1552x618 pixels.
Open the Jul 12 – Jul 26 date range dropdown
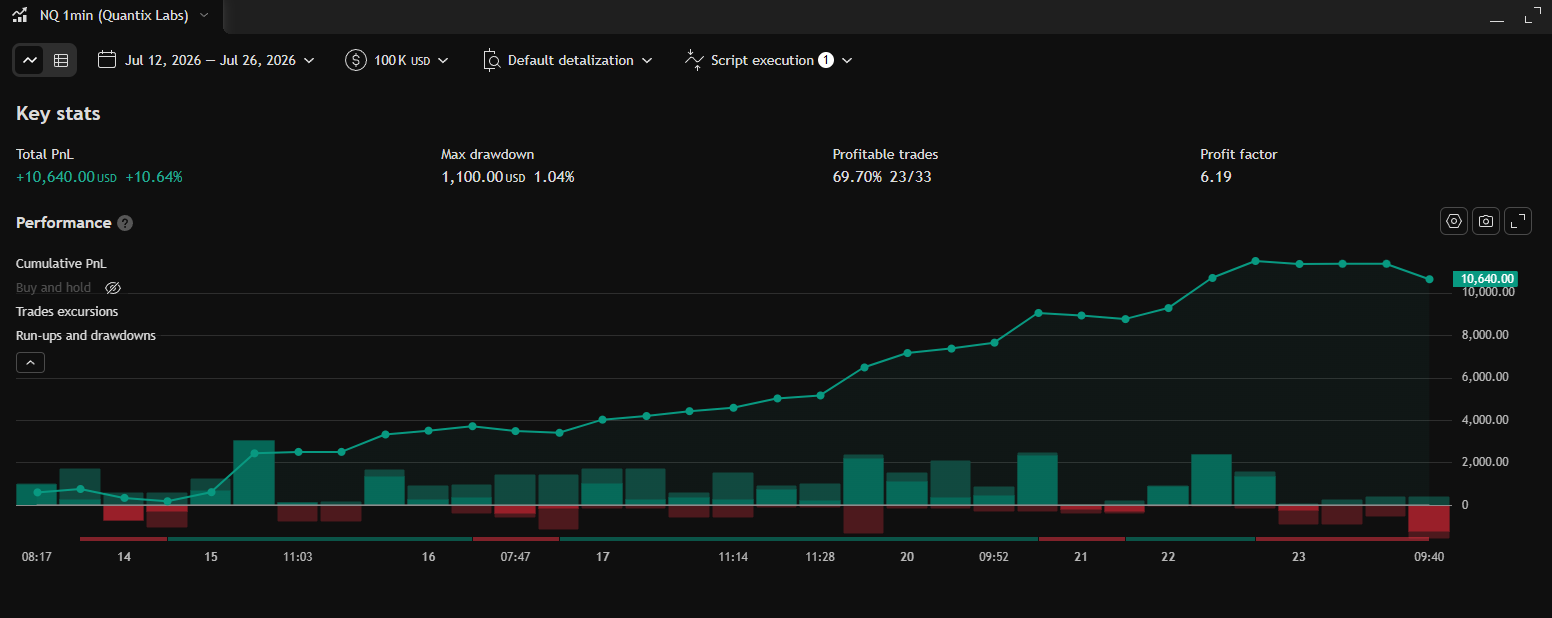[x=207, y=60]
